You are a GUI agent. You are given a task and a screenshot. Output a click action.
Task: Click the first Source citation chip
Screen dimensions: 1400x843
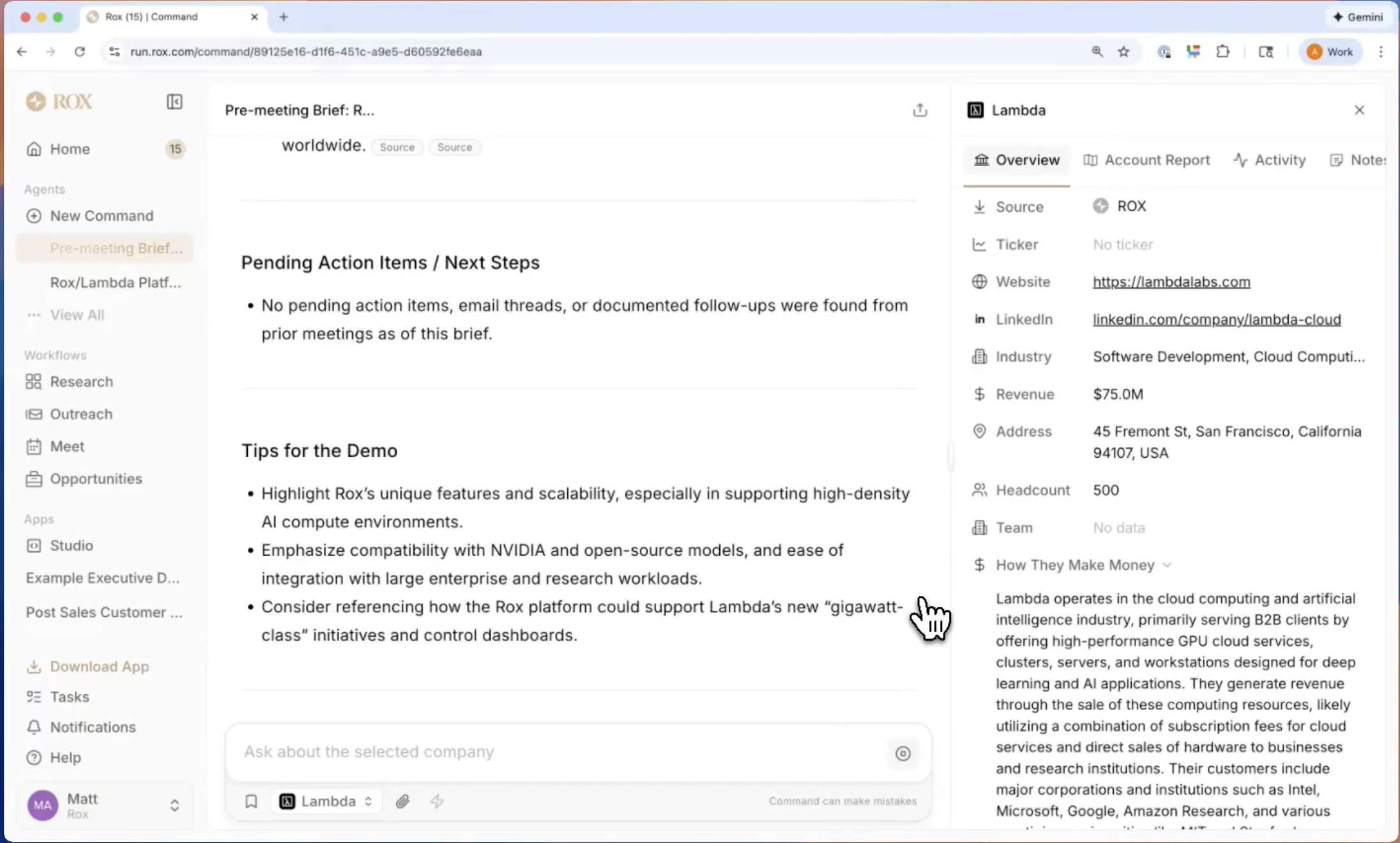coord(397,147)
